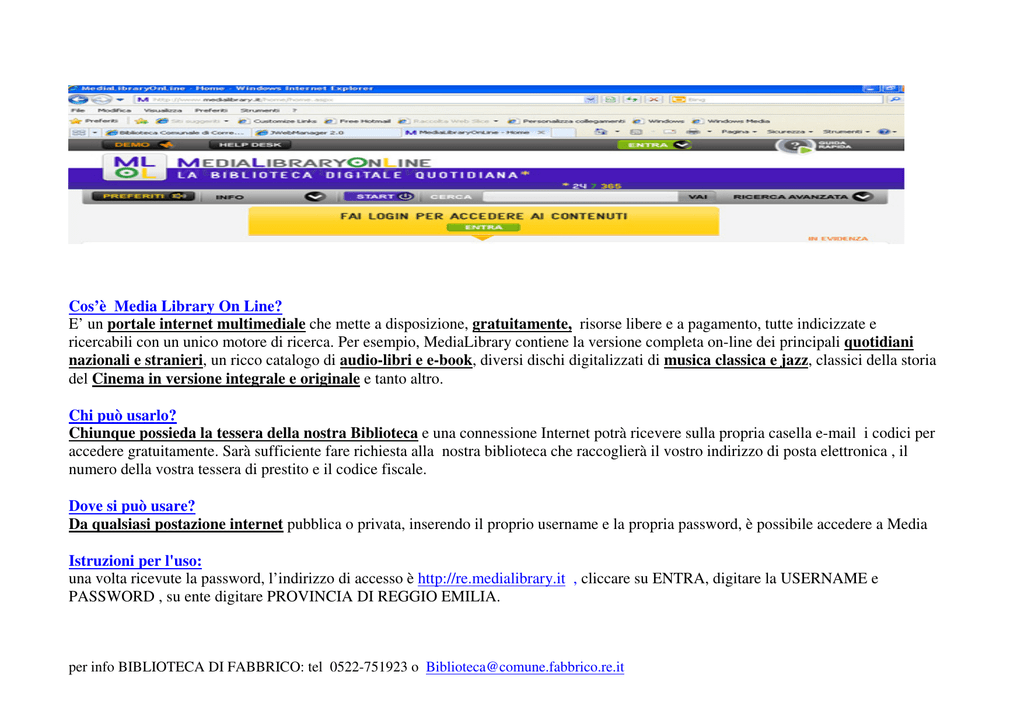Click the browser Home toolbar icon
This screenshot has height=724, width=1024.
click(600, 132)
